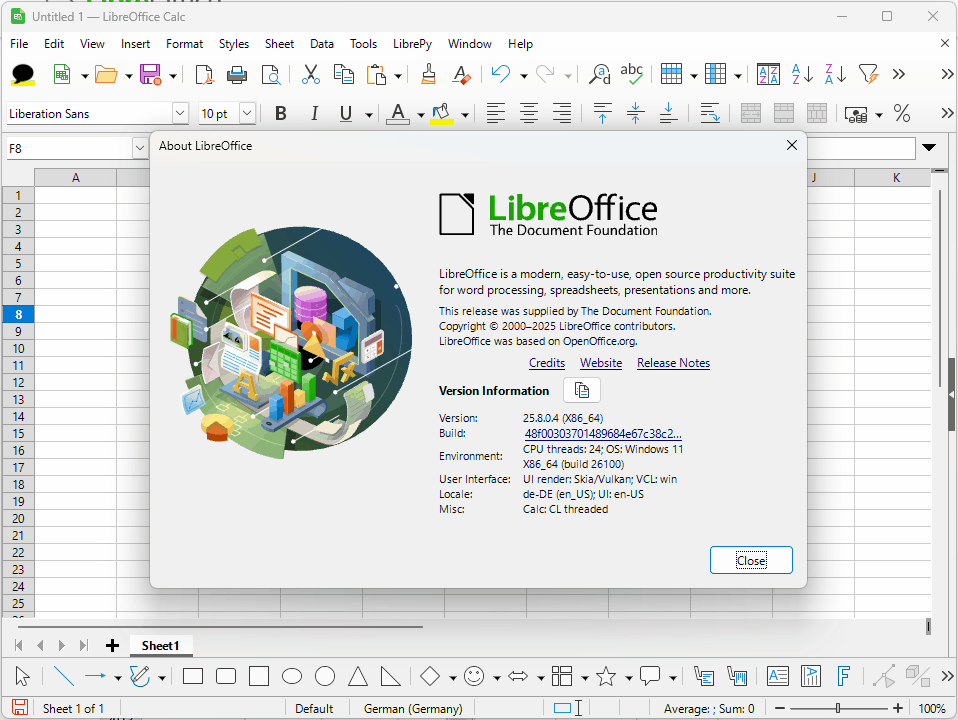Viewport: 958px width, 720px height.
Task: Open a file with the folder icon
Action: click(x=106, y=75)
